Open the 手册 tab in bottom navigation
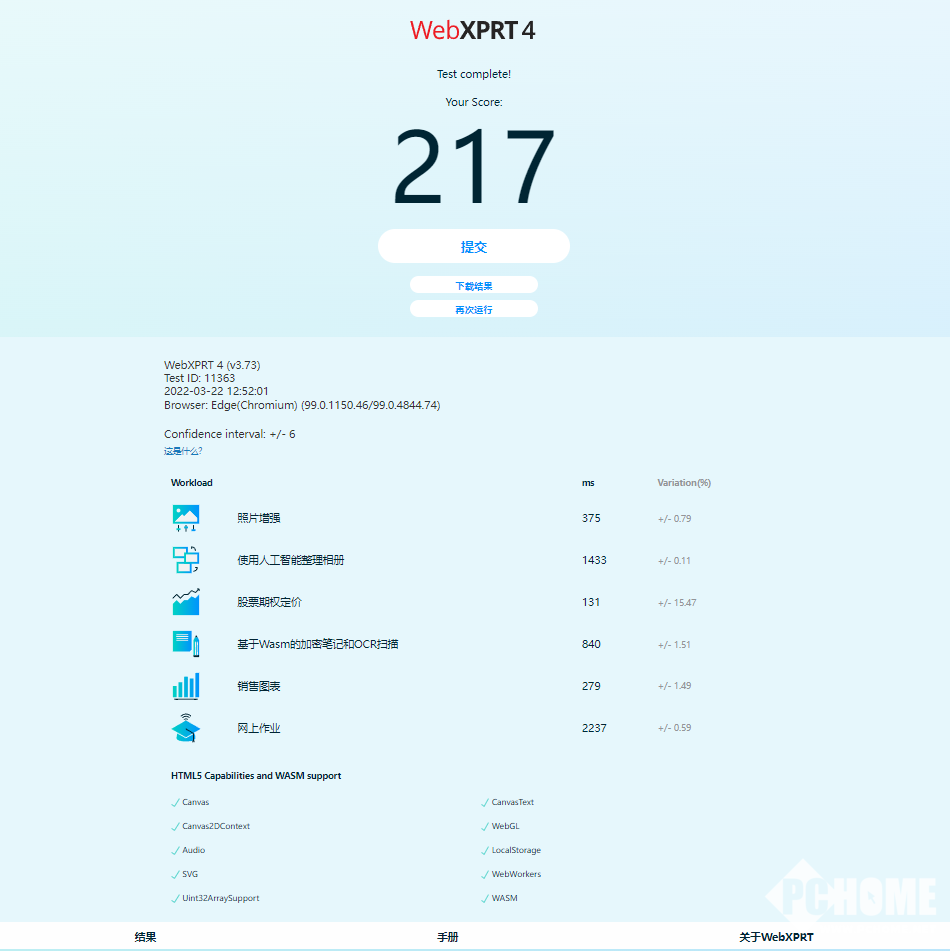 click(x=448, y=937)
